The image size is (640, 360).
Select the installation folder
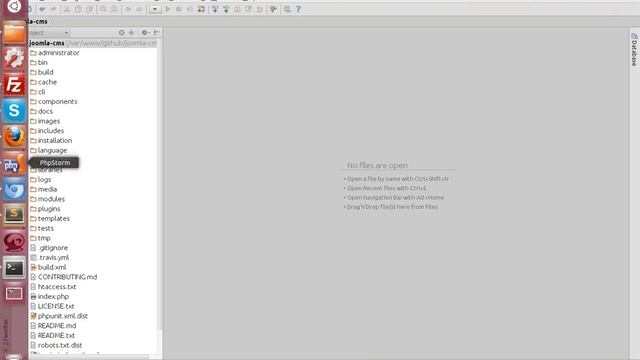tap(51, 140)
